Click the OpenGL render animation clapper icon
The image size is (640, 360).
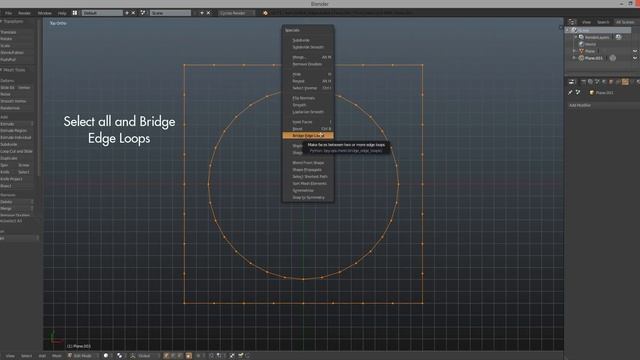[240, 356]
